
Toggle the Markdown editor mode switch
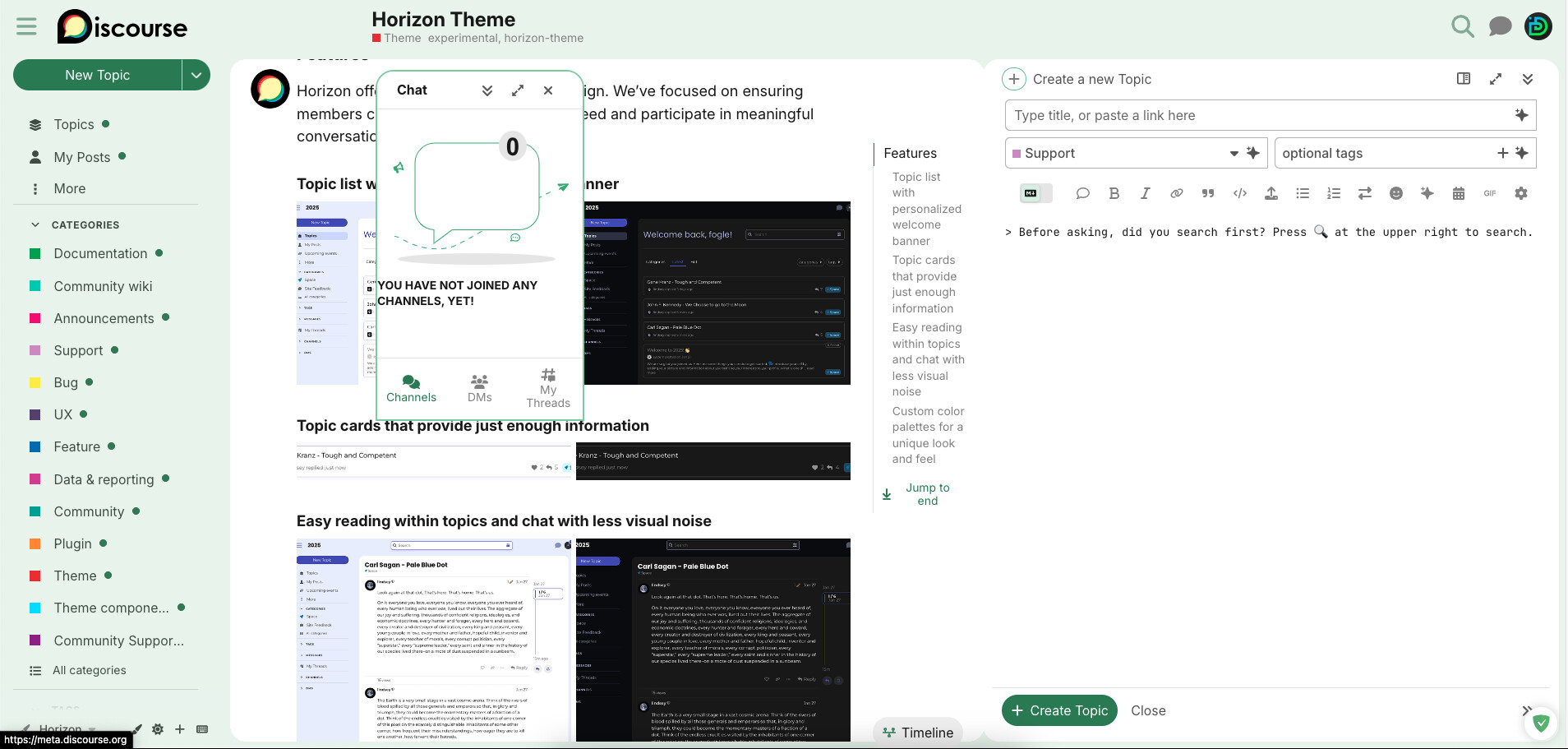tap(1031, 193)
